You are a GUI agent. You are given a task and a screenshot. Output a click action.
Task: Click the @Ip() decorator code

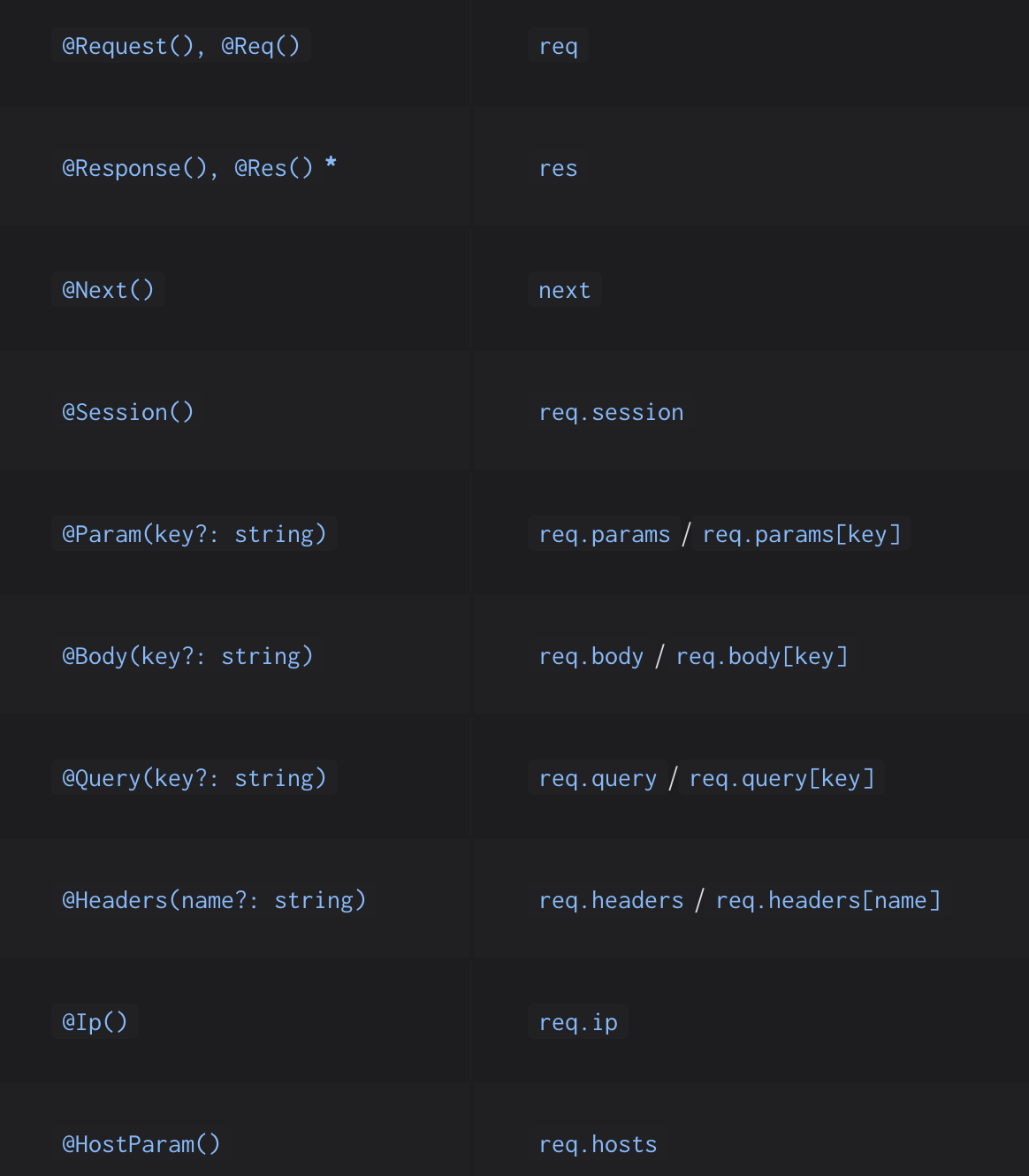[95, 1022]
